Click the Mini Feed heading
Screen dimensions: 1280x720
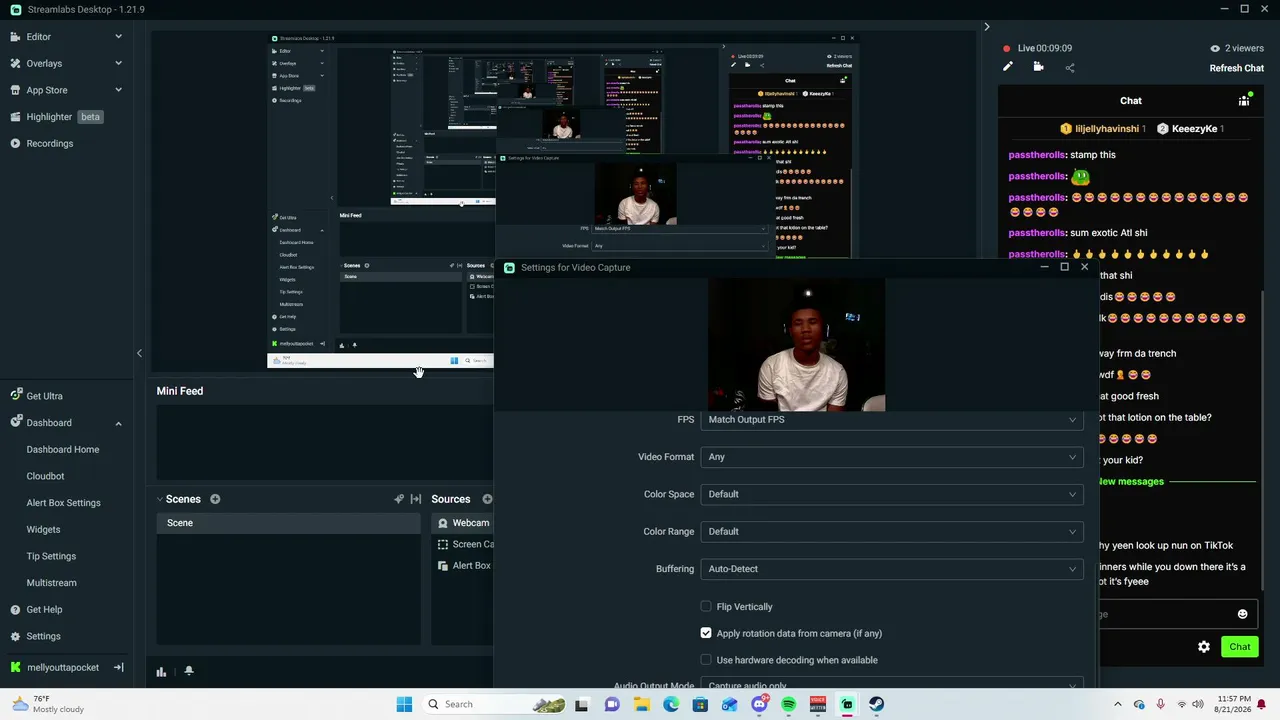(180, 391)
